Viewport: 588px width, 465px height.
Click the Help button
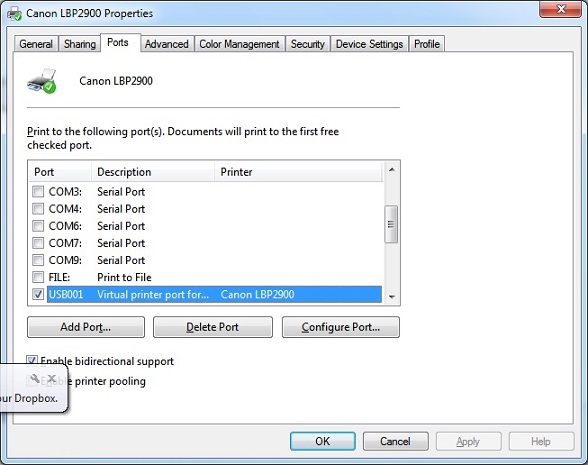pos(541,441)
